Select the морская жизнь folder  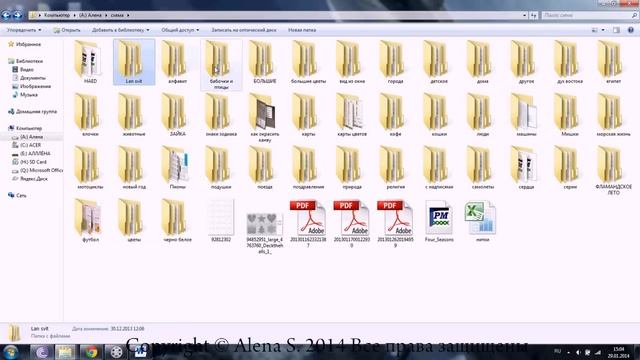point(613,115)
